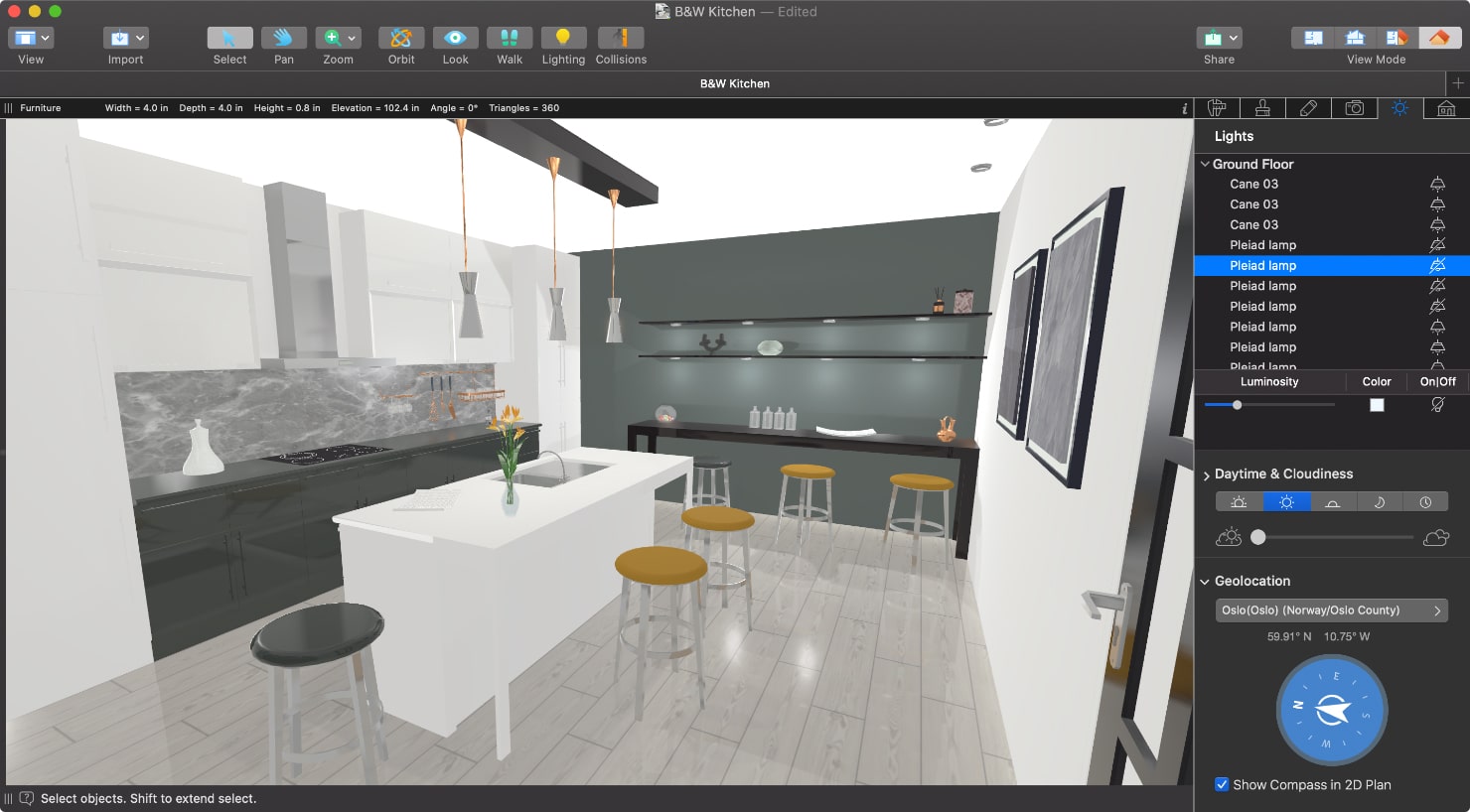Turn off the Cane 03 light

coord(1437,184)
